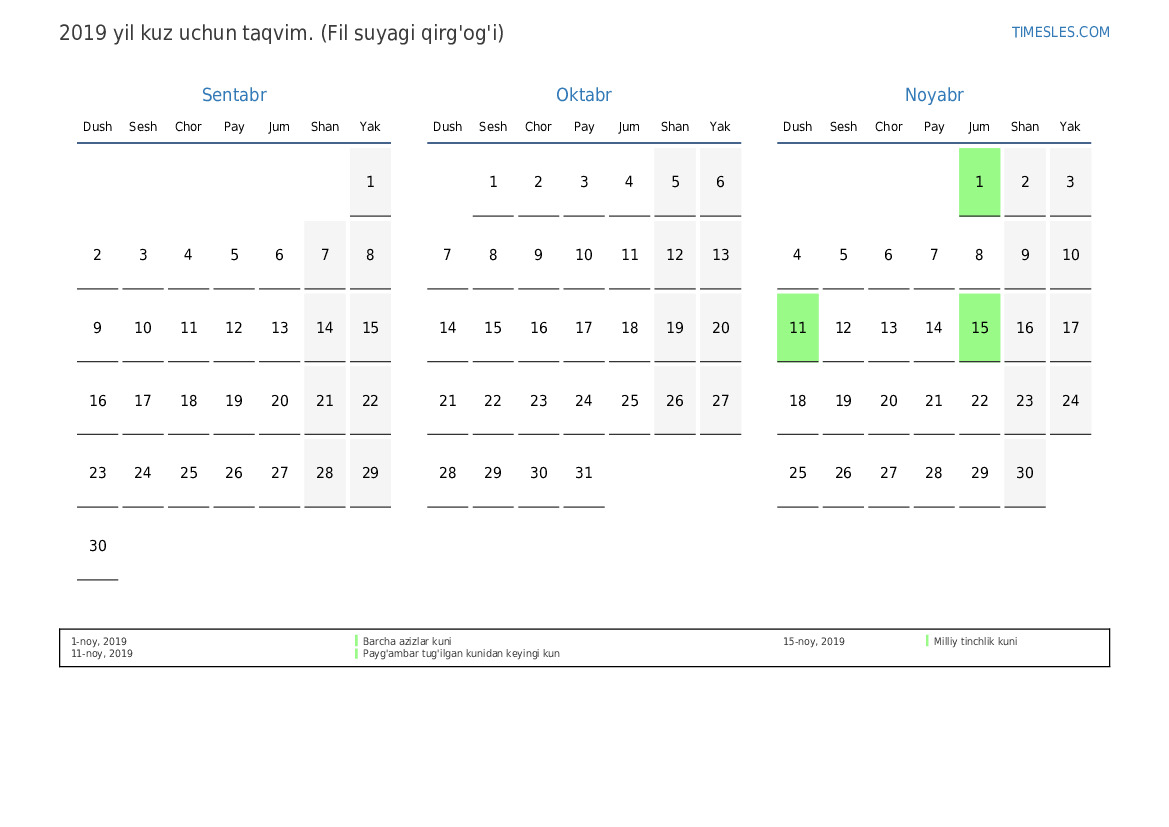Click the 'Barcha azizlar kuni' holiday label
The height and width of the screenshot is (827, 1169).
coord(407,642)
